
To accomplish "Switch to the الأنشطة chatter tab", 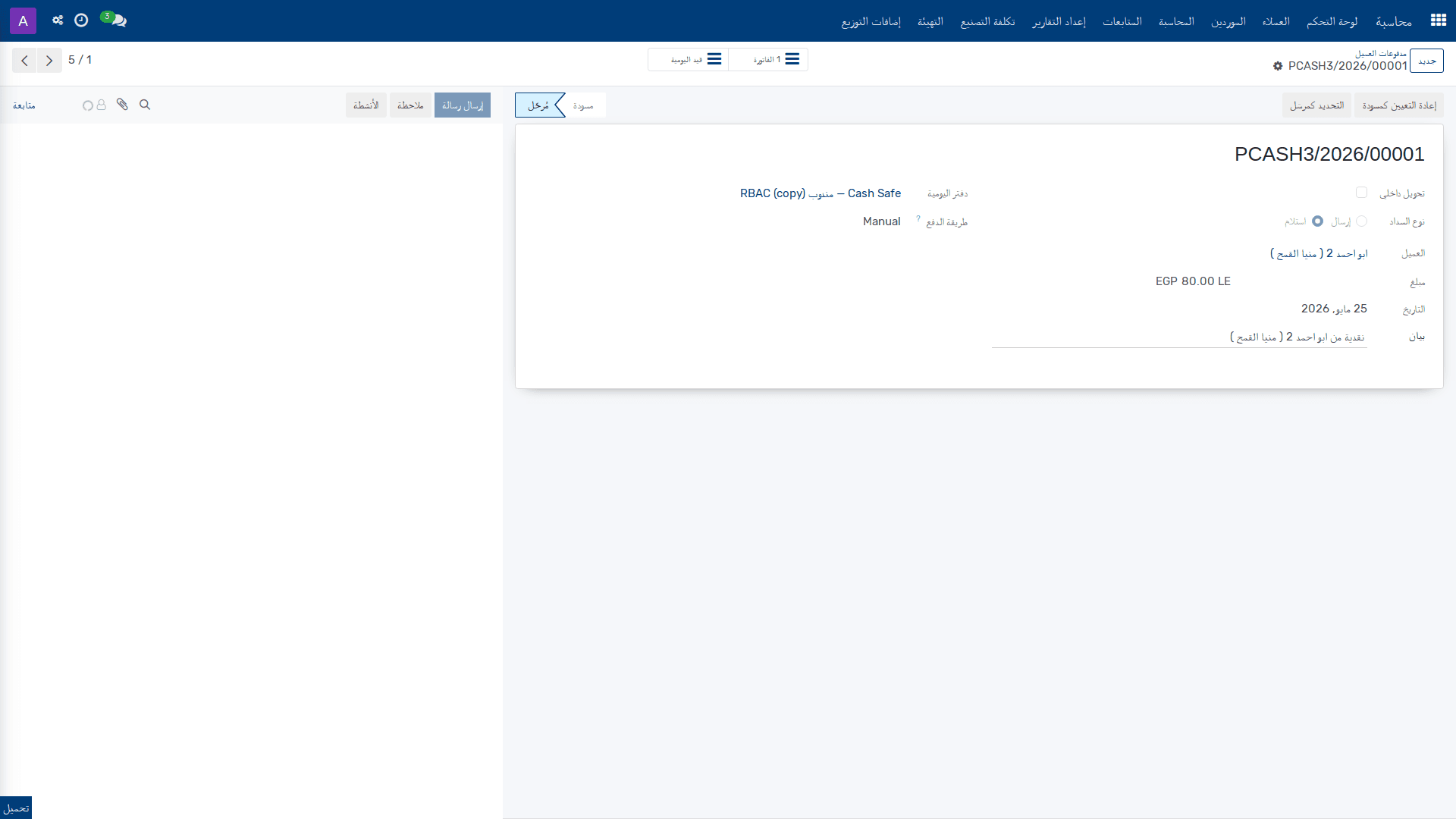I will click(366, 105).
